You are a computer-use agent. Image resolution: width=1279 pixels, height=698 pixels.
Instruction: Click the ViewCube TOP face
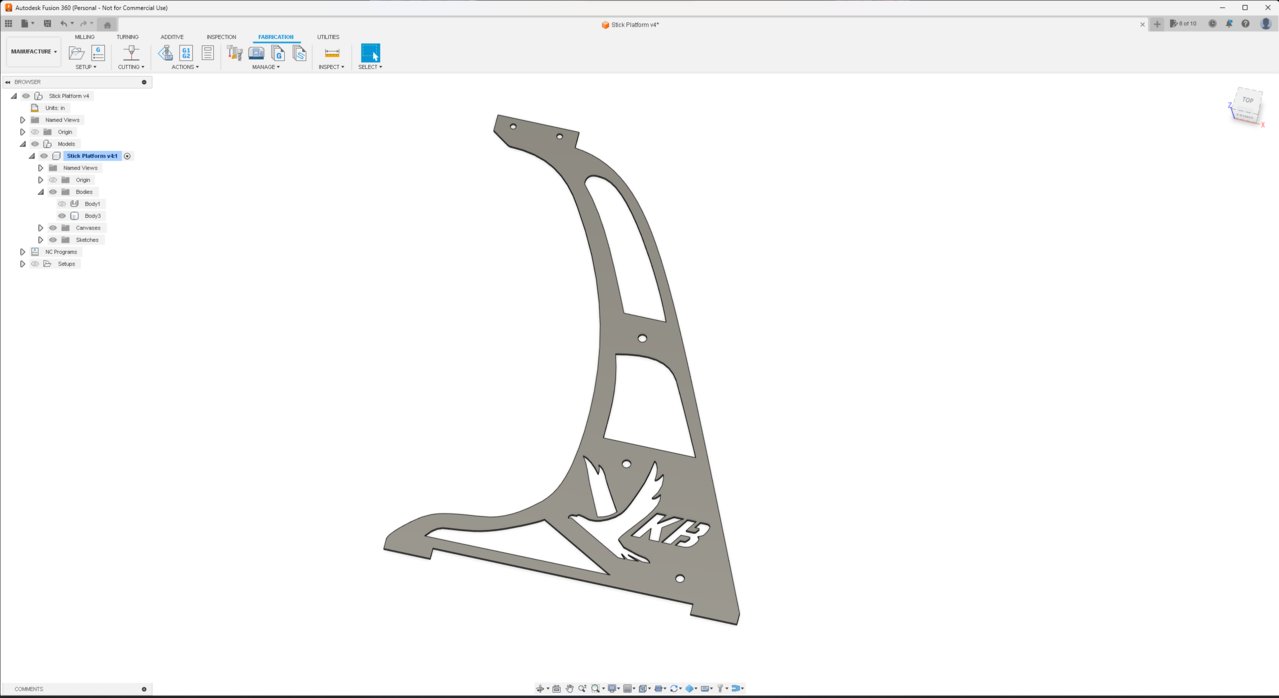click(x=1247, y=100)
